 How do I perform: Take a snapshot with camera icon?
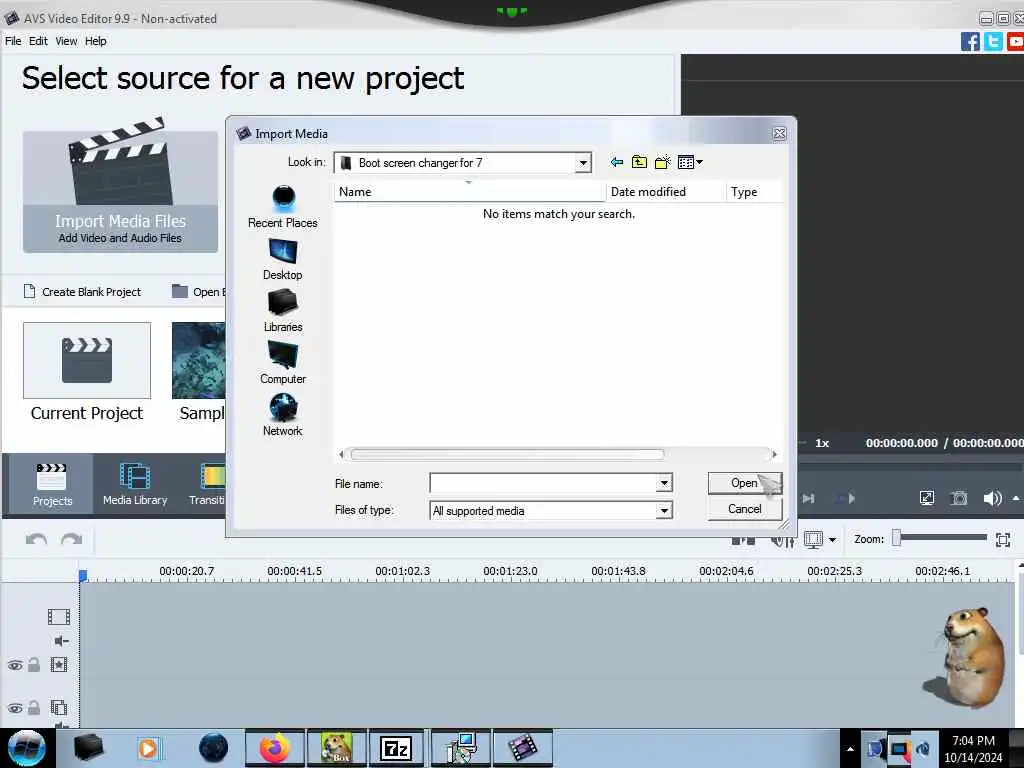point(959,498)
